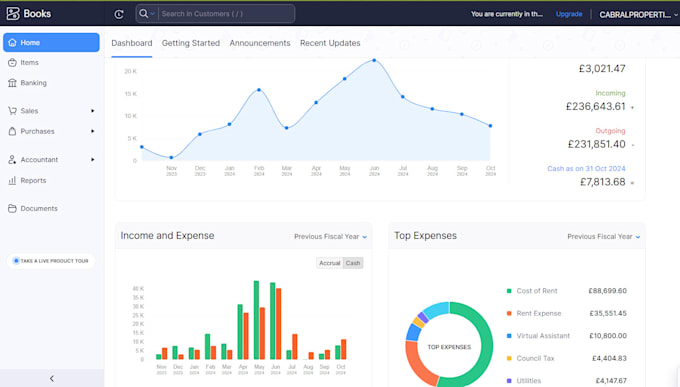Click the Virtual Assistant blue swatch
The image size is (680, 387).
tap(509, 336)
